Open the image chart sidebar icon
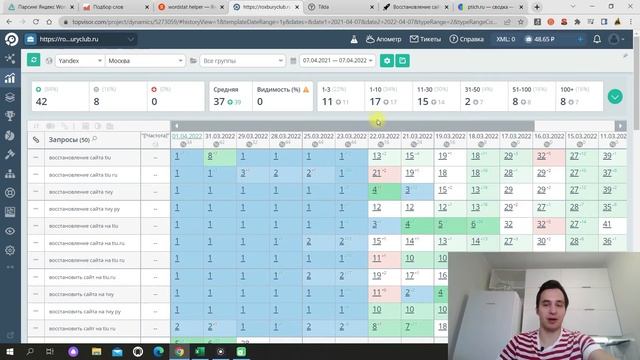The height and width of the screenshot is (360, 640). (x=10, y=212)
